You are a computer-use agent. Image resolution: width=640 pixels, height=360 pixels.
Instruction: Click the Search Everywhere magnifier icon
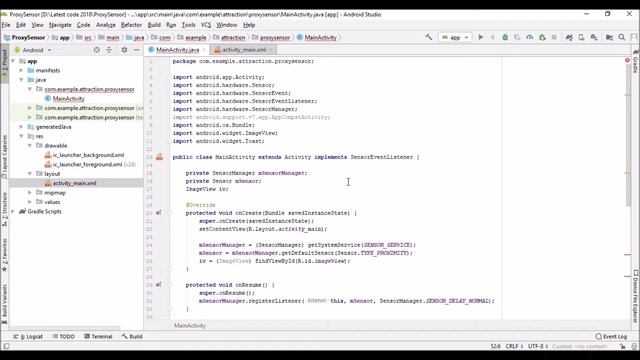tap(622, 37)
